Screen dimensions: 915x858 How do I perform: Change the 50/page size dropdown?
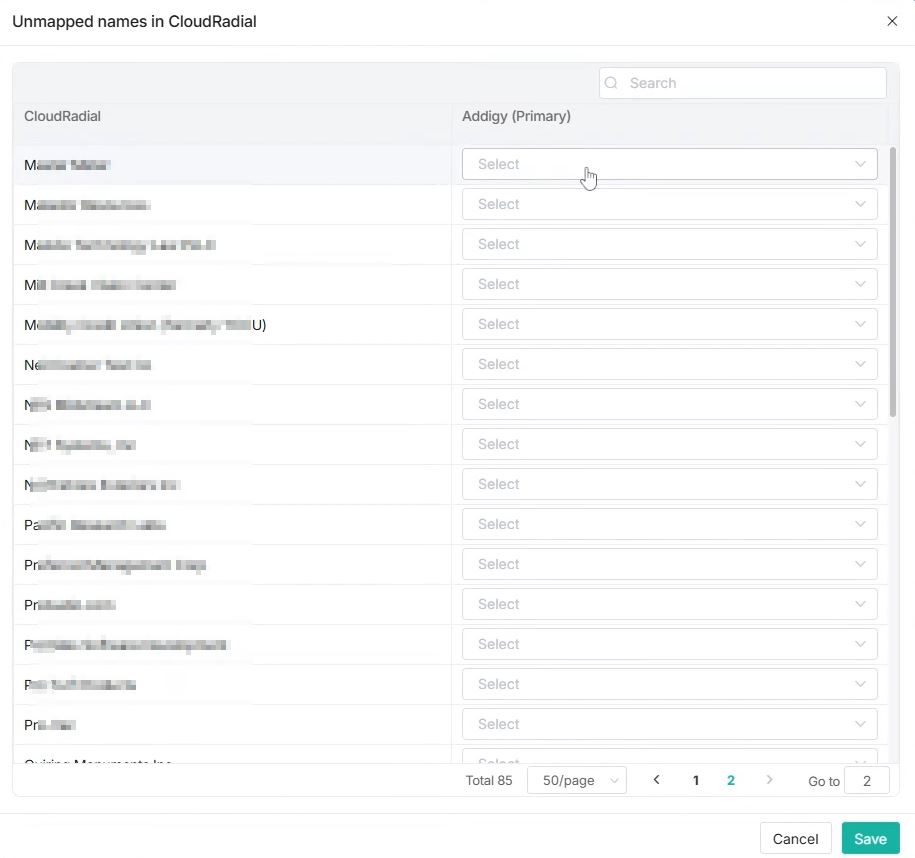coord(577,781)
